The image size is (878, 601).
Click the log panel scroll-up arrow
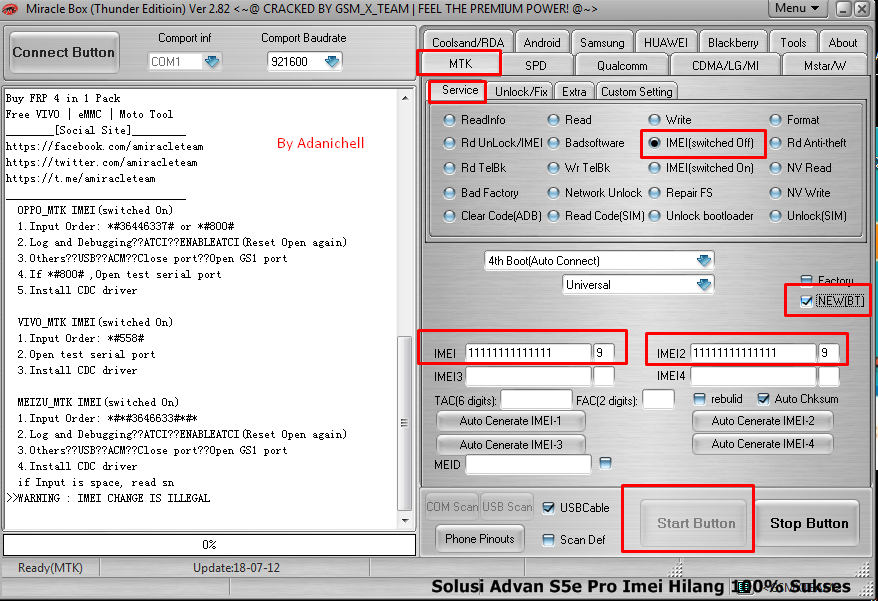405,99
